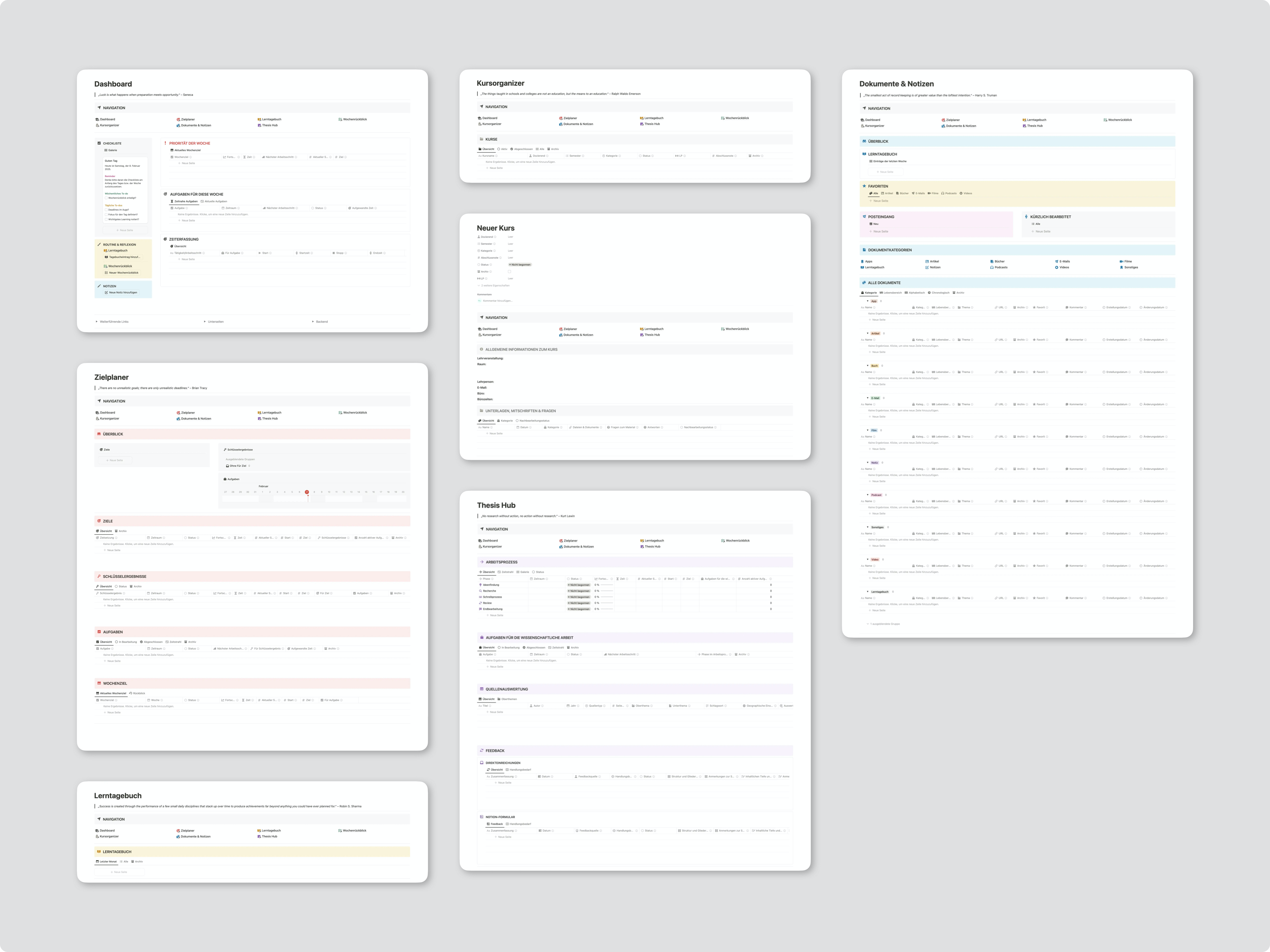Expand '2 weitere Eigenschaften' in Neuer Kurs
1270x952 pixels.
pos(494,285)
